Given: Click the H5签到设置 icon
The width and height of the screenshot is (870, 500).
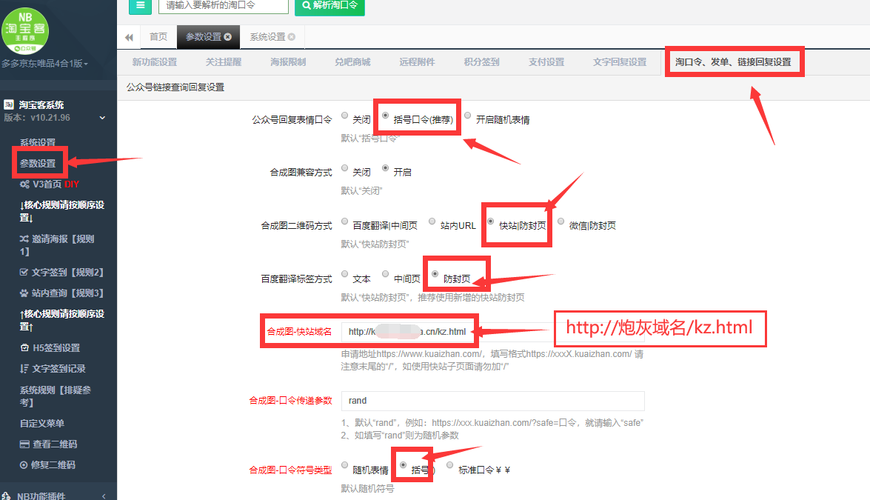Looking at the screenshot, I should click(x=24, y=348).
